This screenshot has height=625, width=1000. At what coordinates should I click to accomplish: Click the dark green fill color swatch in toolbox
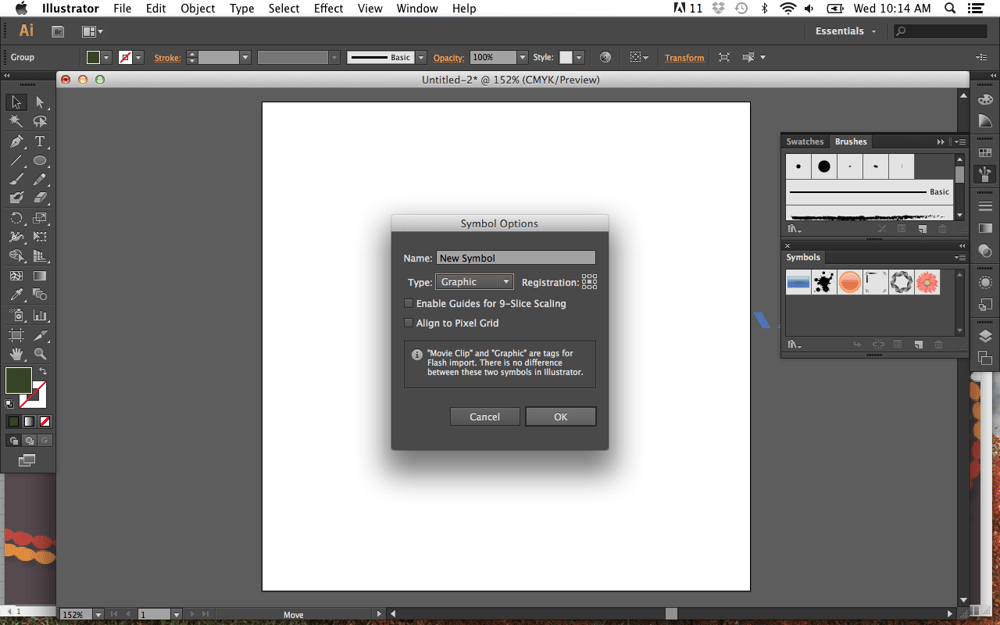pyautogui.click(x=18, y=380)
